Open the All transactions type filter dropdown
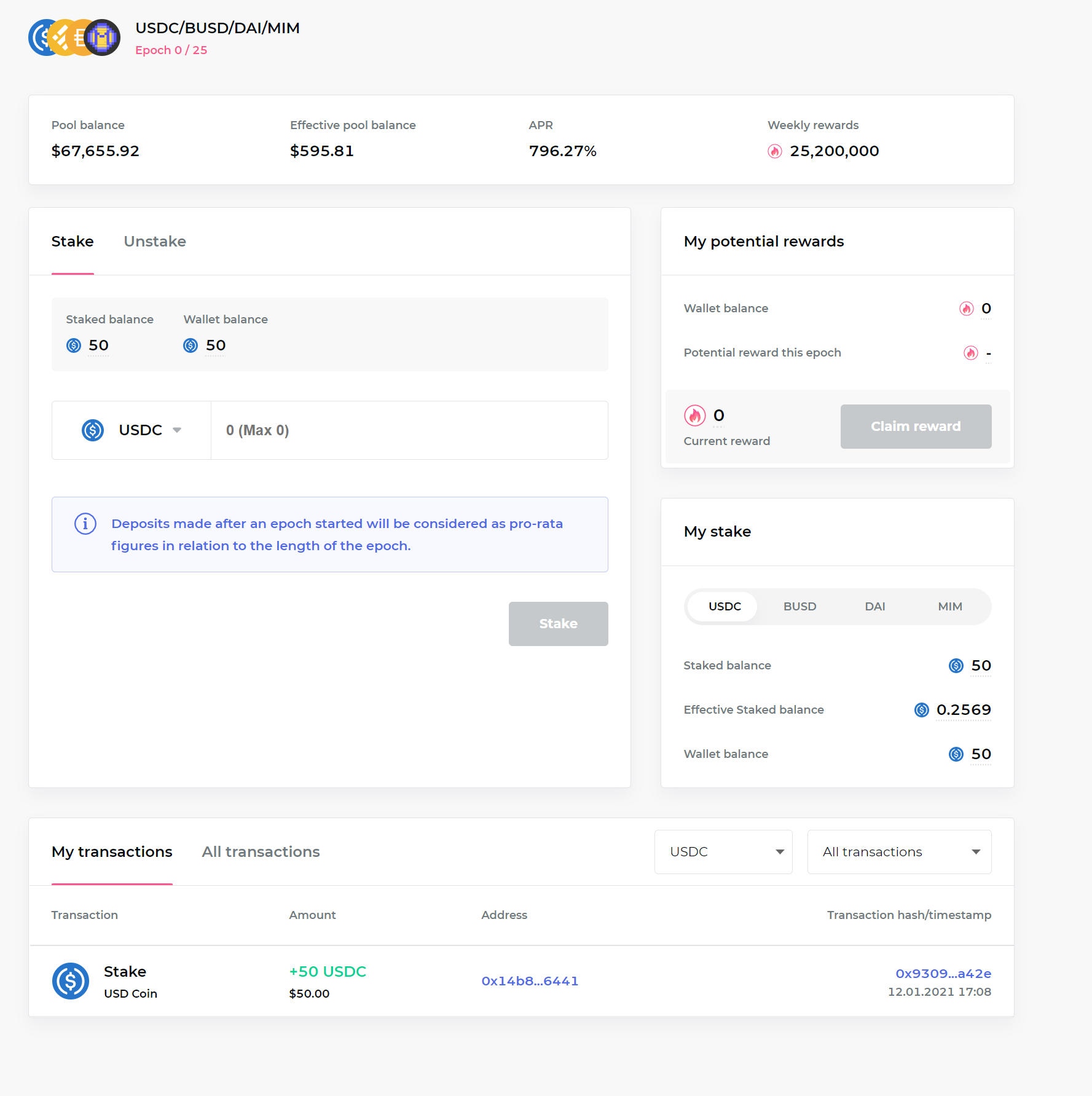 (x=899, y=852)
